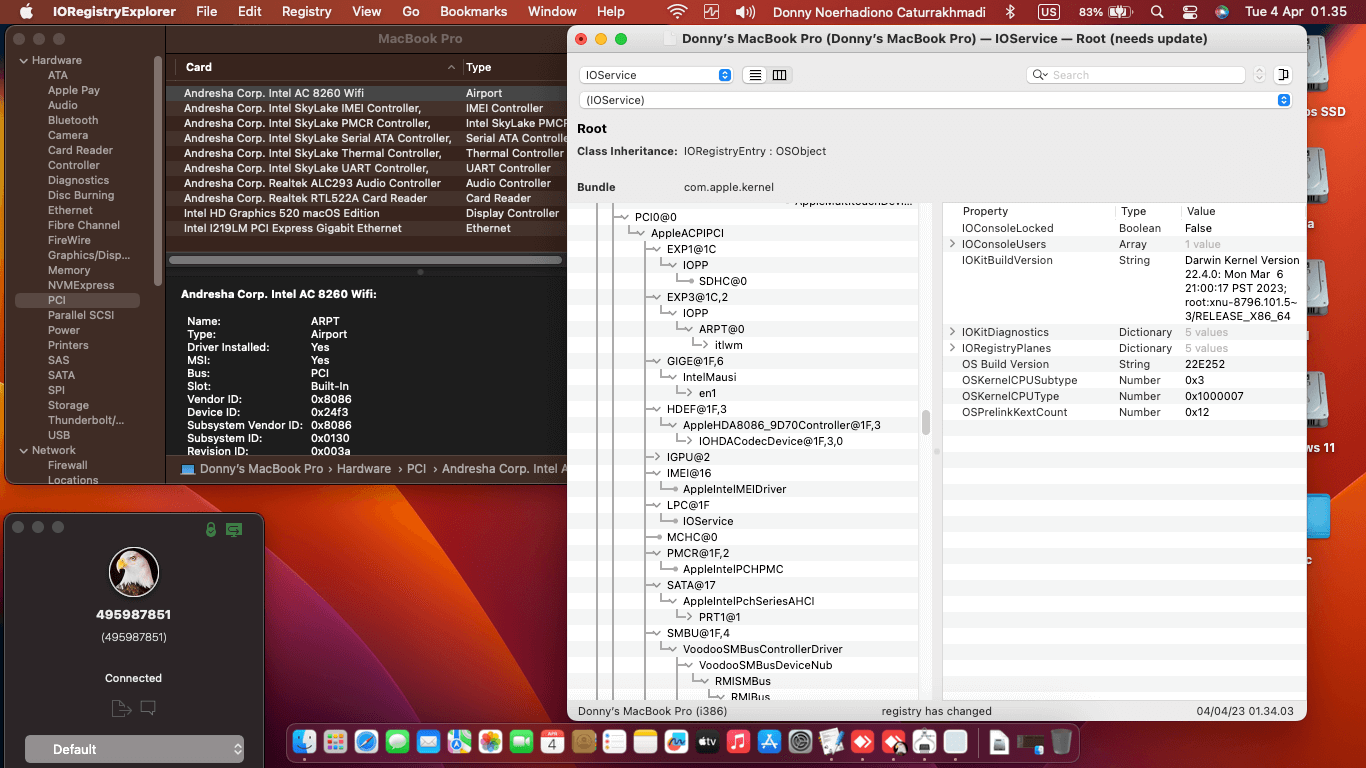Open Launchpad from the Dock
Viewport: 1366px width, 768px height.
coord(335,742)
